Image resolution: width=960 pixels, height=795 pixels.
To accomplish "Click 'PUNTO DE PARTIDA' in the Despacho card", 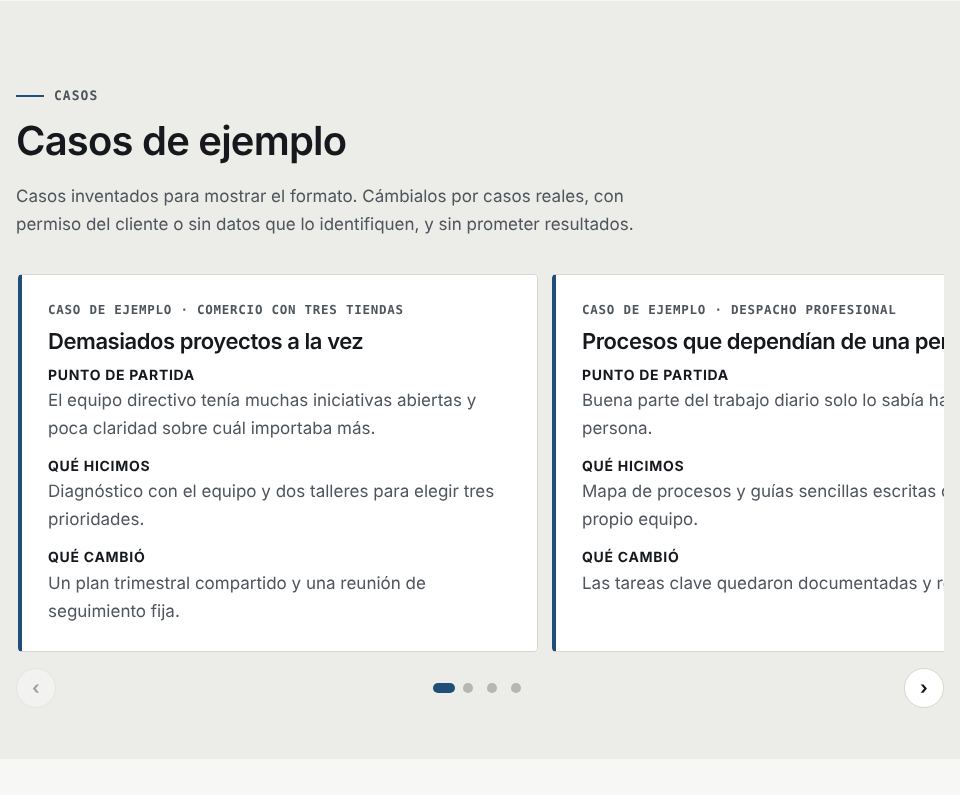I will pos(654,375).
